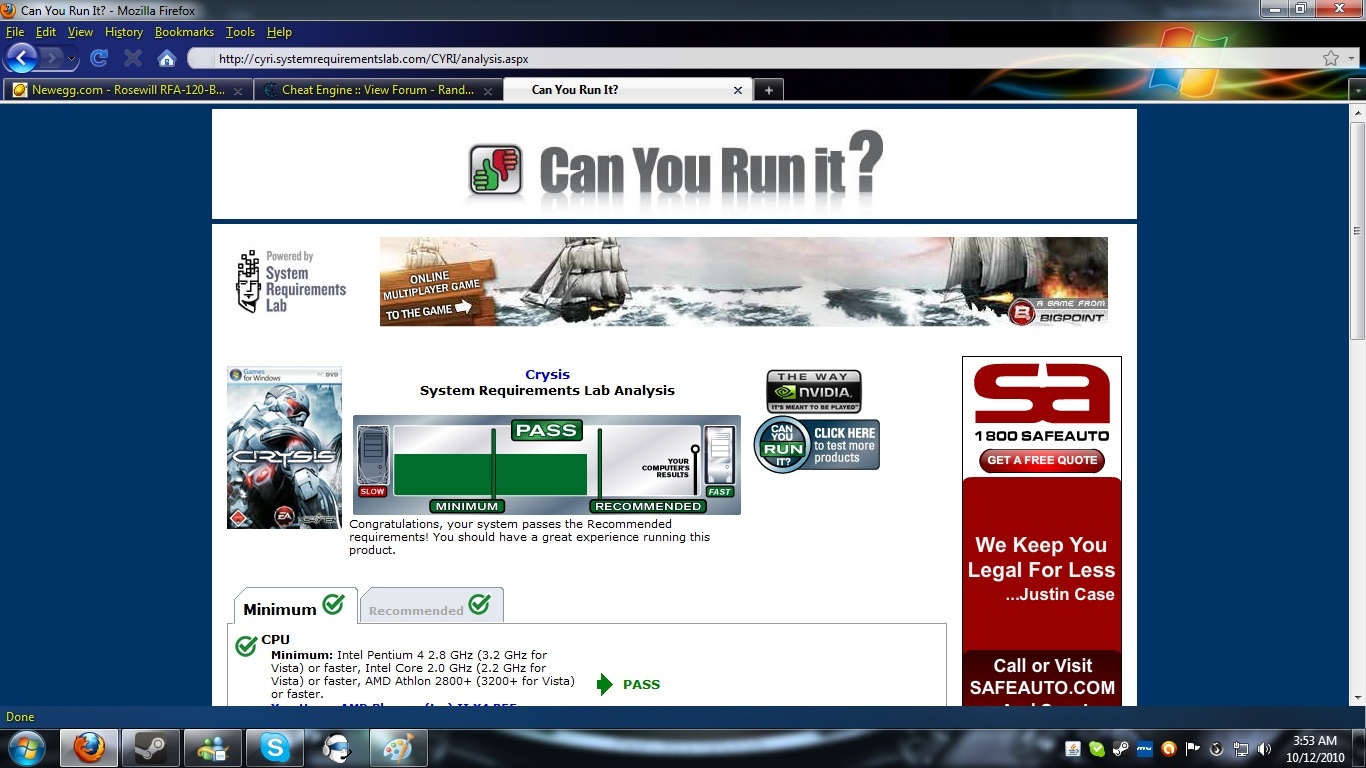Click the taskbar clock showing 3:53 AM
This screenshot has height=768, width=1366.
coord(1315,749)
